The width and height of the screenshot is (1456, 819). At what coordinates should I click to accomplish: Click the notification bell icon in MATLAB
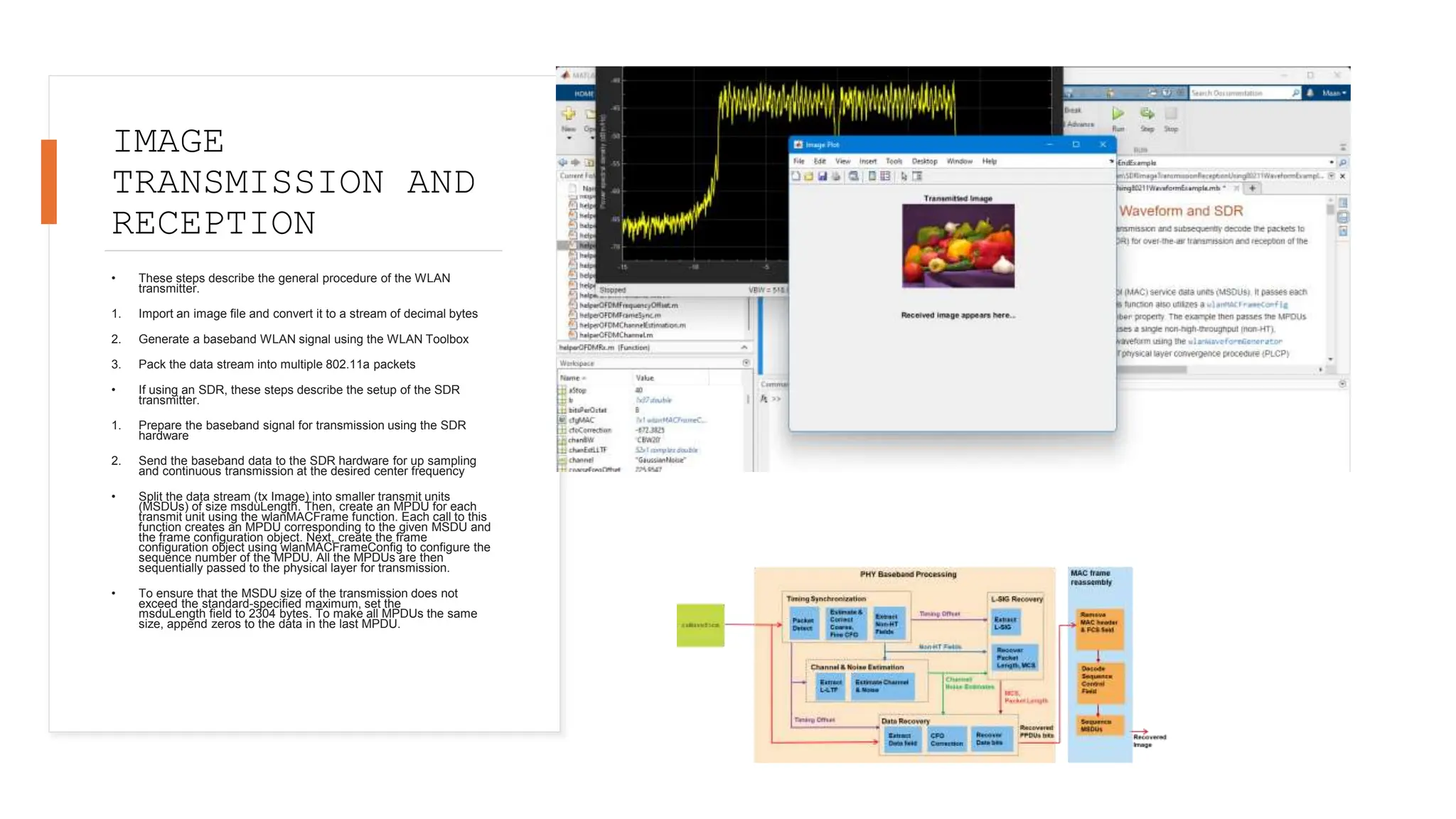[x=1310, y=92]
